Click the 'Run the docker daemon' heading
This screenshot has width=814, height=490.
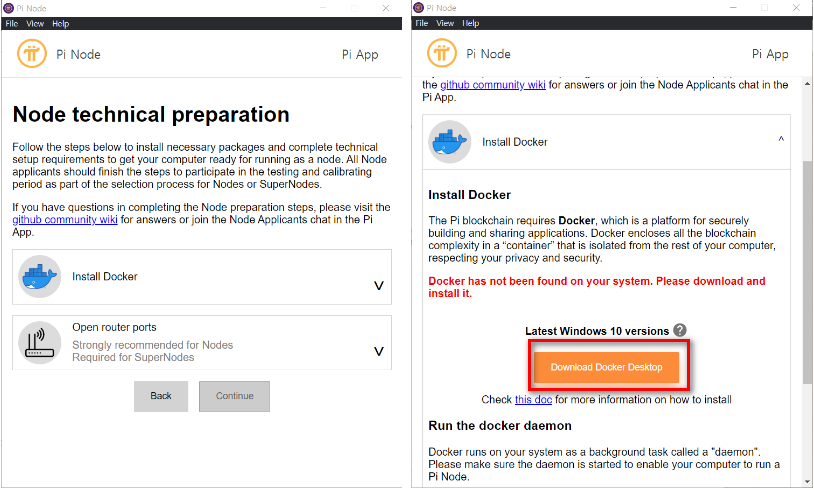pyautogui.click(x=500, y=426)
